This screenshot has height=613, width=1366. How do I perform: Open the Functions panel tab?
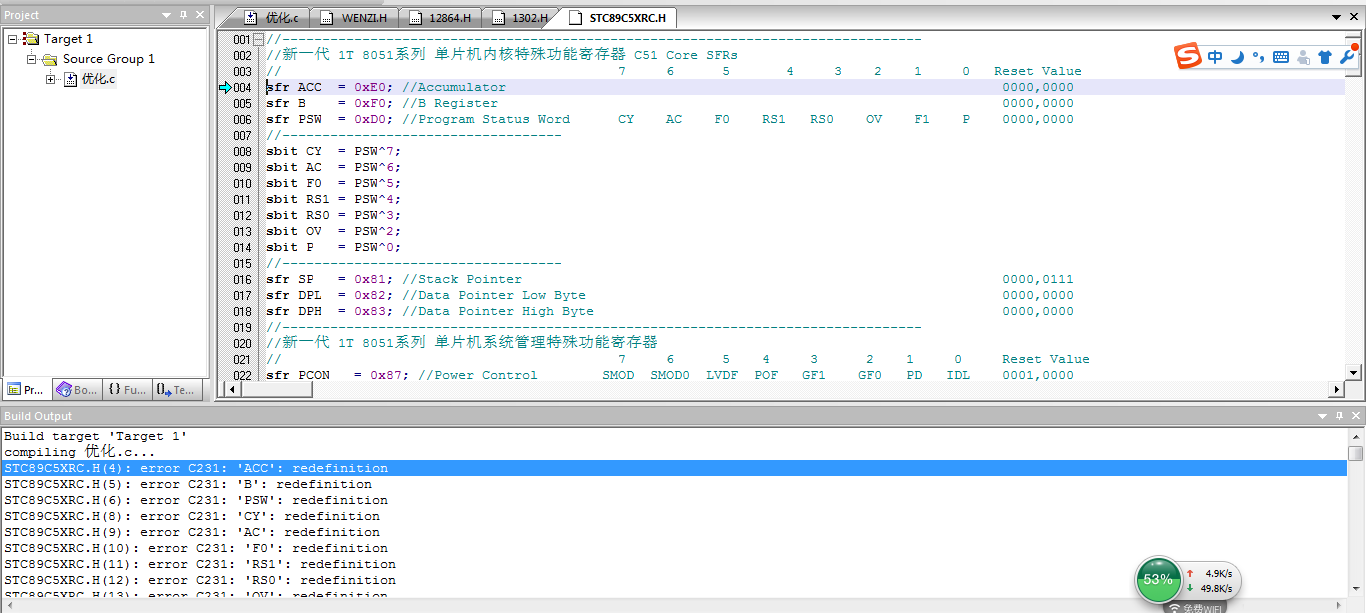(127, 390)
